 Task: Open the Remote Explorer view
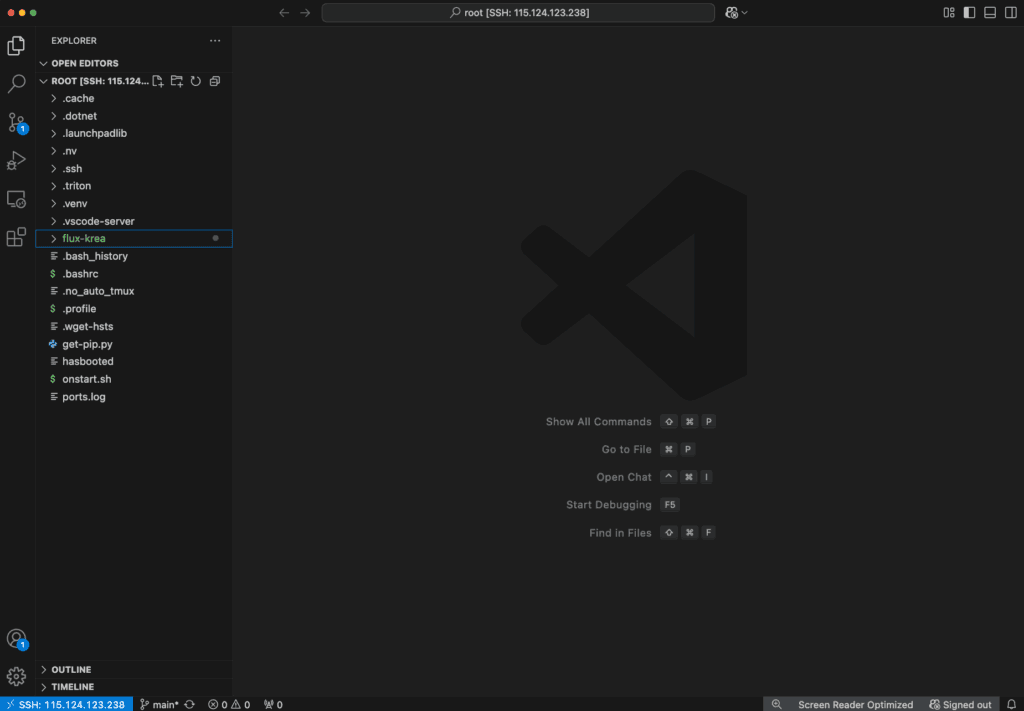[x=16, y=199]
